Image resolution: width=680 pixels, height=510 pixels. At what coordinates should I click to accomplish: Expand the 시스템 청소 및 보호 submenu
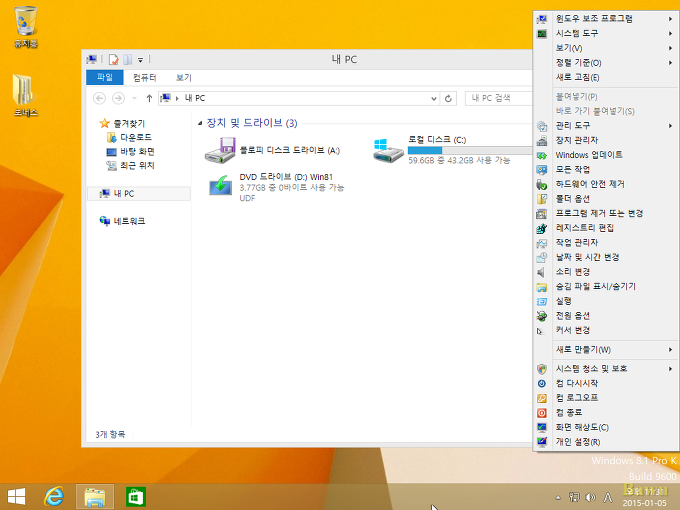606,369
